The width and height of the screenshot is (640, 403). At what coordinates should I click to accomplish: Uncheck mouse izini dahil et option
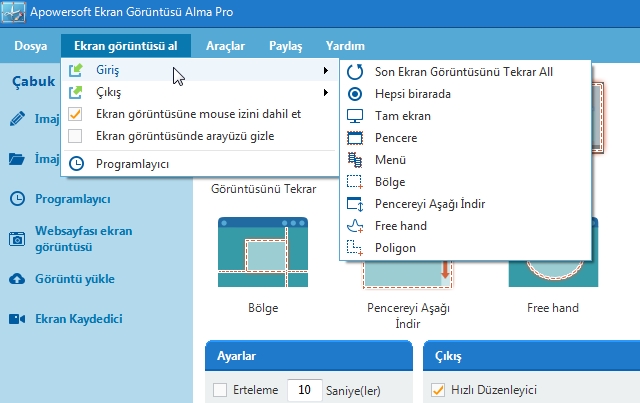76,114
